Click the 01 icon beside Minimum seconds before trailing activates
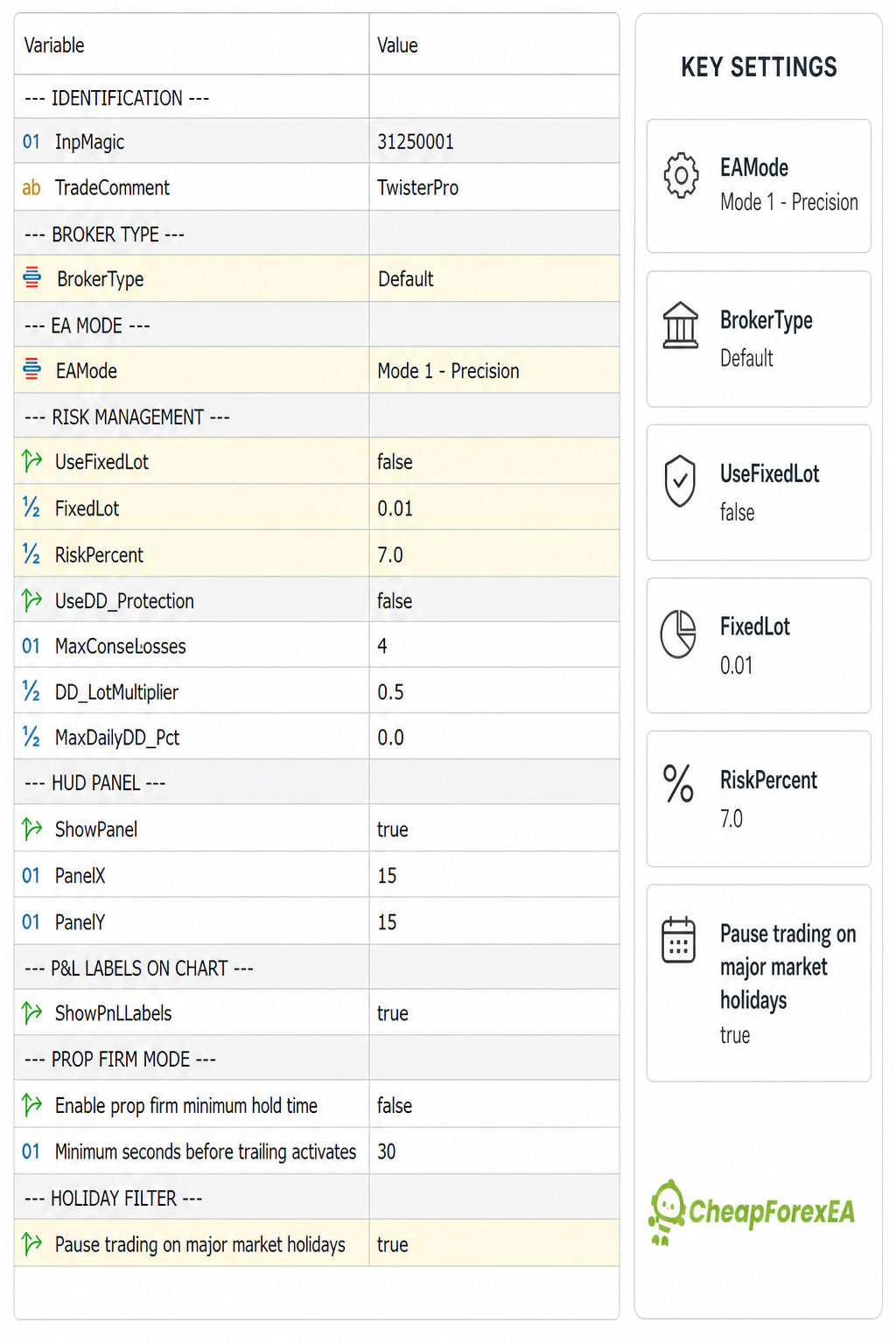Image resolution: width=896 pixels, height=1344 pixels. click(x=31, y=1151)
